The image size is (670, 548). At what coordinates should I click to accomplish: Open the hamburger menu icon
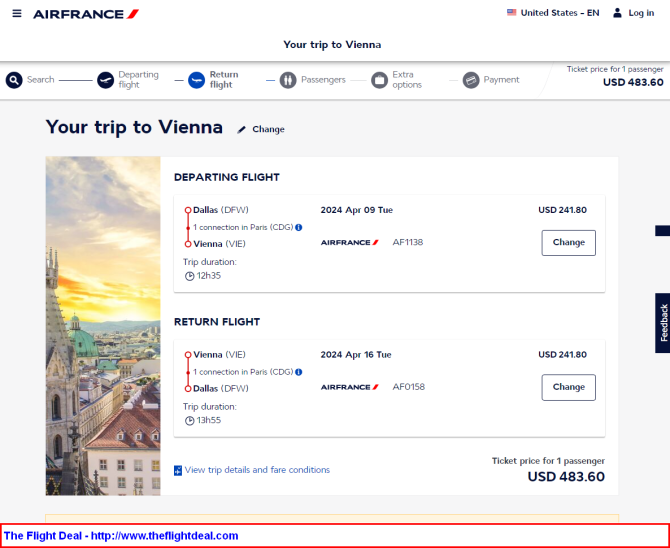click(17, 14)
